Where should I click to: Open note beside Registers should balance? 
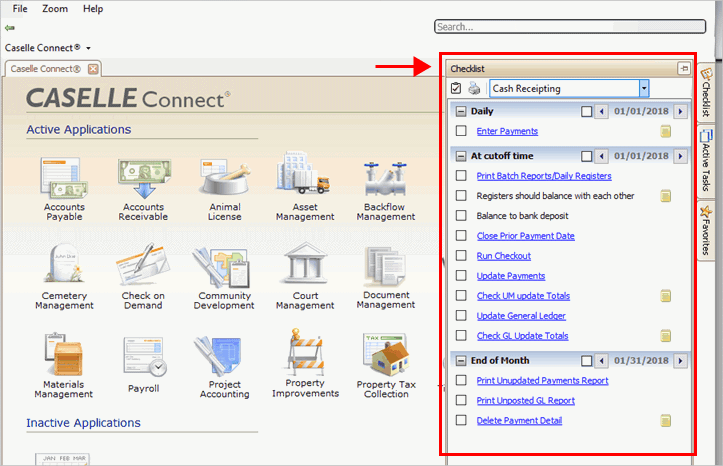[x=665, y=196]
